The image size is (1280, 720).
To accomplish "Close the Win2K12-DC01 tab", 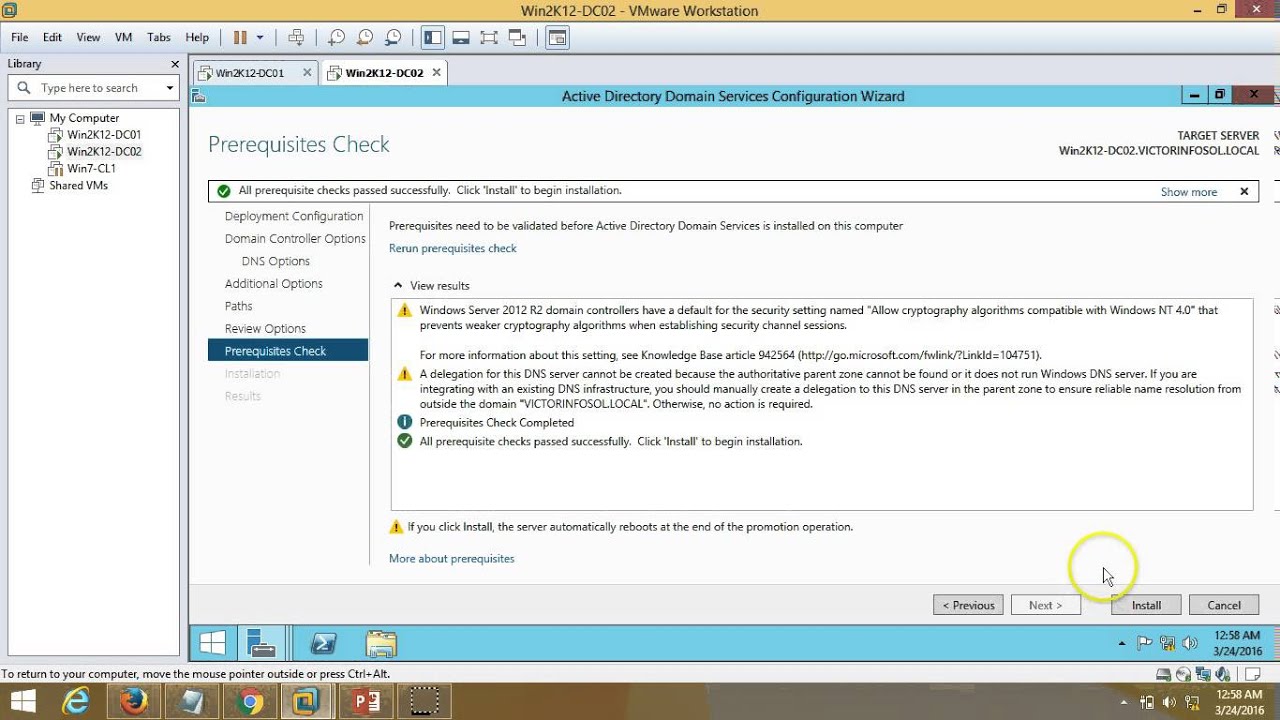I will (307, 73).
